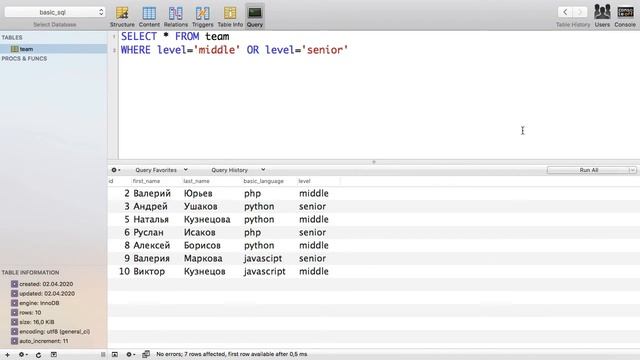640x360 pixels.
Task: Go back in table history
Action: [565, 12]
